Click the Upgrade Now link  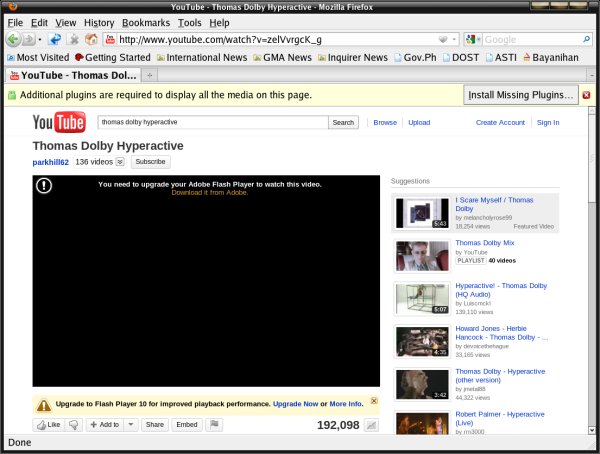pyautogui.click(x=296, y=404)
